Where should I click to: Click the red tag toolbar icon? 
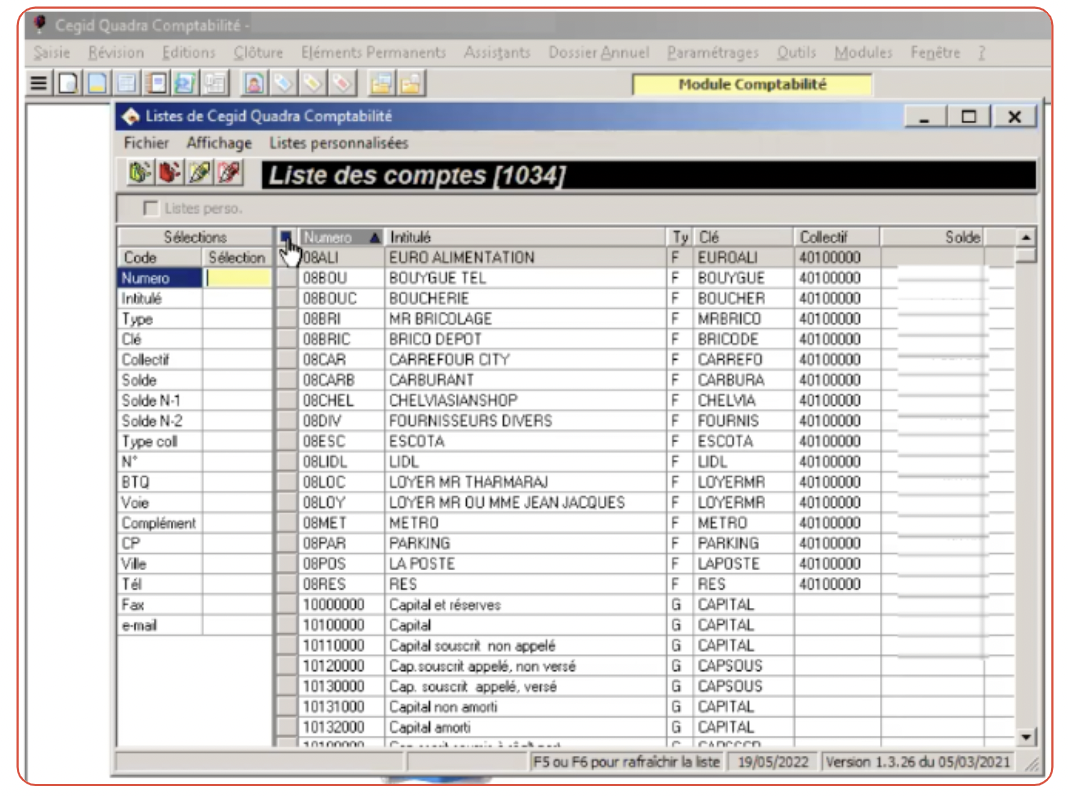coord(342,84)
